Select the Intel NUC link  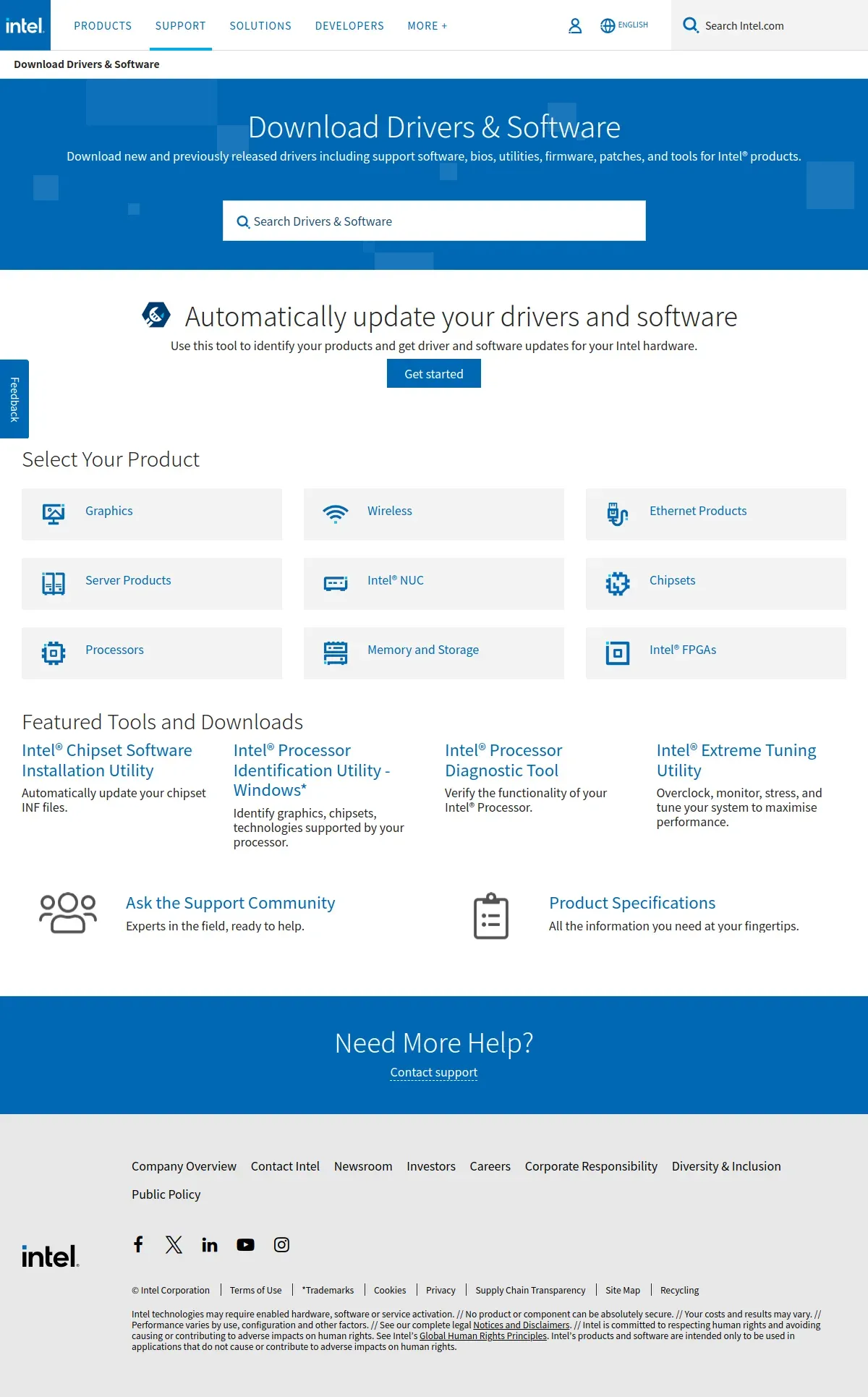396,580
